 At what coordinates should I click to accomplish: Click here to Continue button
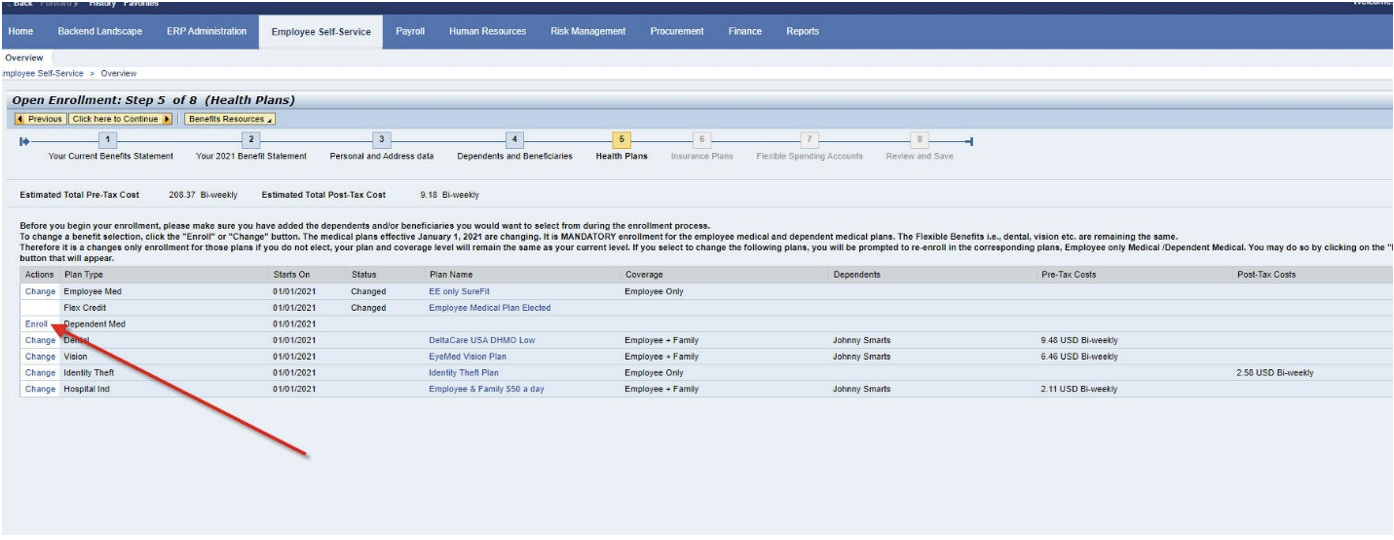click(x=123, y=119)
